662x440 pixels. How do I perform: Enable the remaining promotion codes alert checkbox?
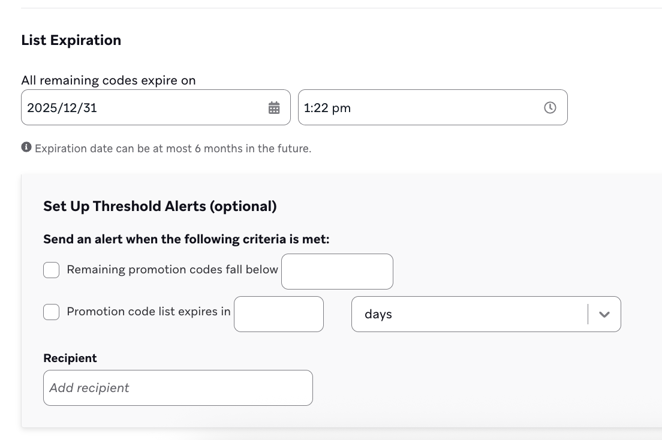point(51,270)
